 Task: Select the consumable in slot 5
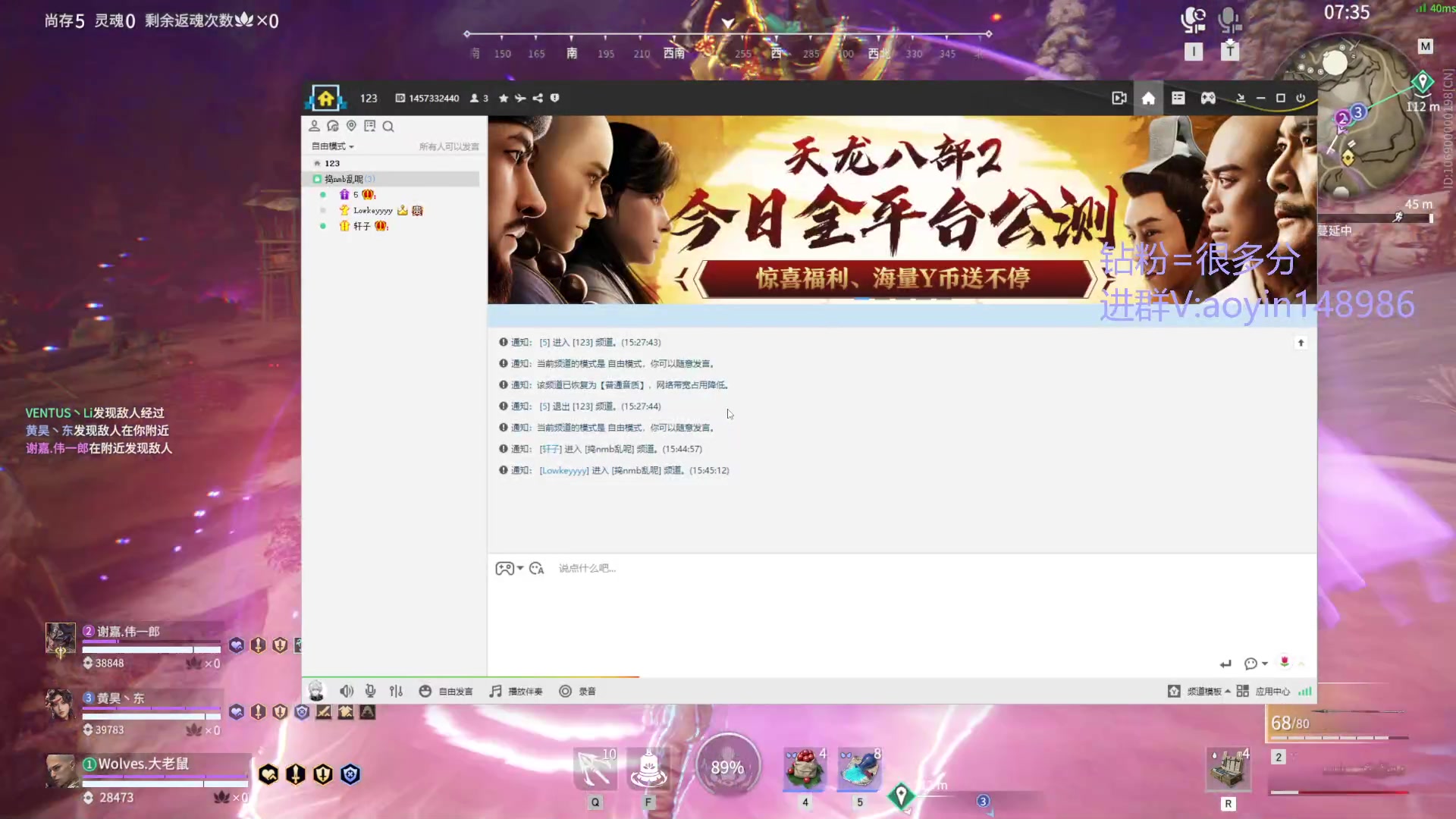pyautogui.click(x=859, y=769)
